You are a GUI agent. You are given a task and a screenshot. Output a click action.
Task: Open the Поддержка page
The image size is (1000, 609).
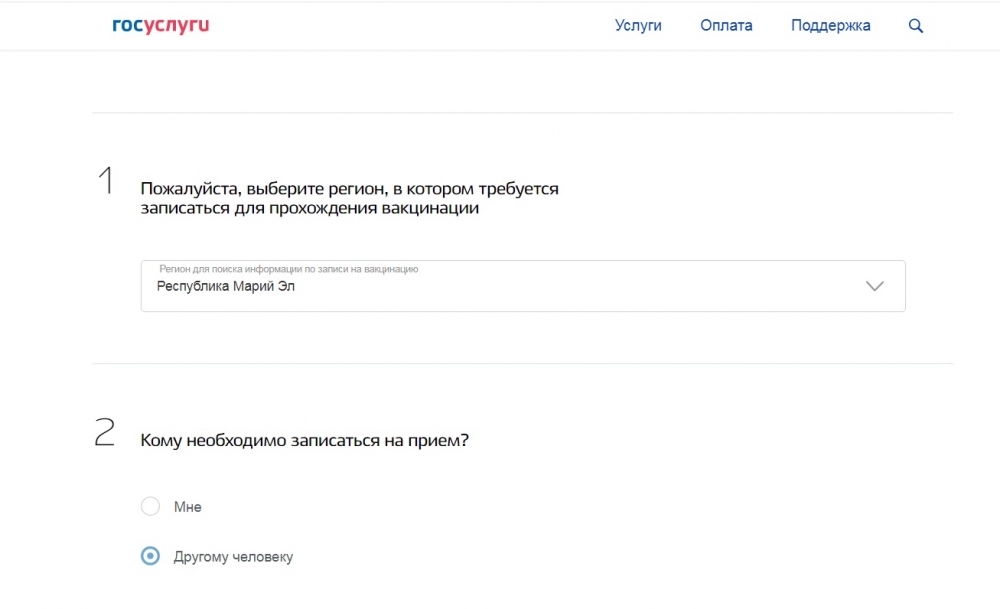830,26
